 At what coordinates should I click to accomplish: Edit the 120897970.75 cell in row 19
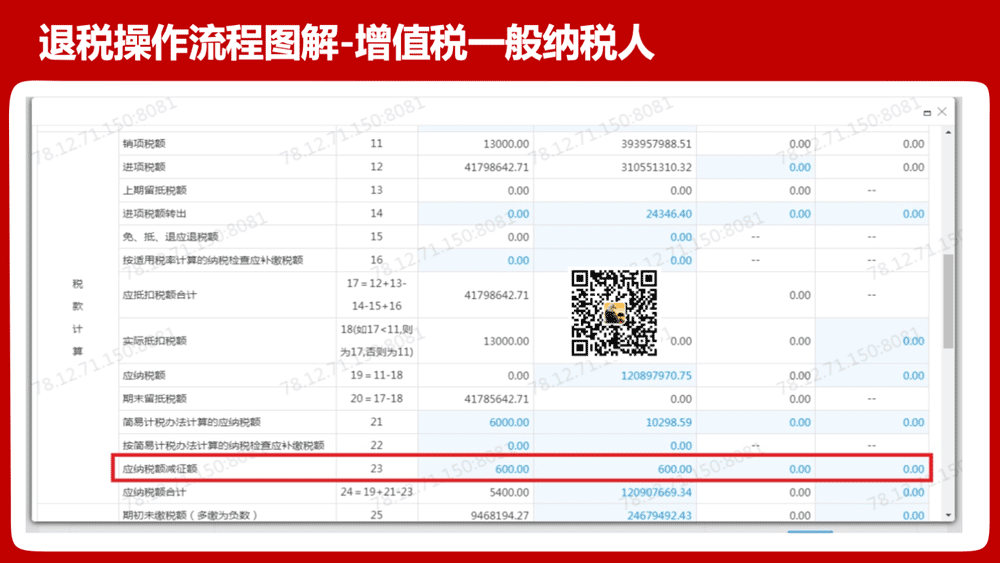point(656,376)
